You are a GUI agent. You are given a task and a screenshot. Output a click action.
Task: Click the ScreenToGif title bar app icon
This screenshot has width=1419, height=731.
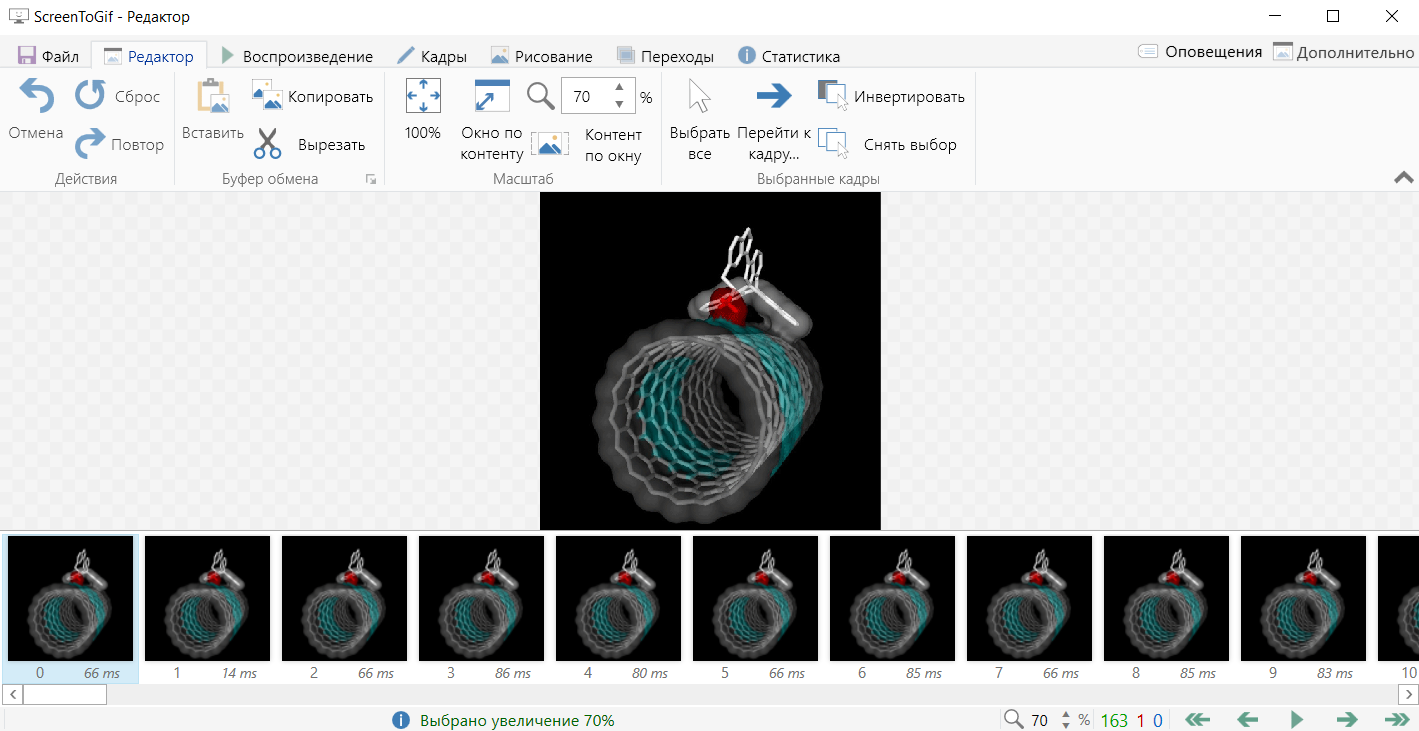(17, 16)
